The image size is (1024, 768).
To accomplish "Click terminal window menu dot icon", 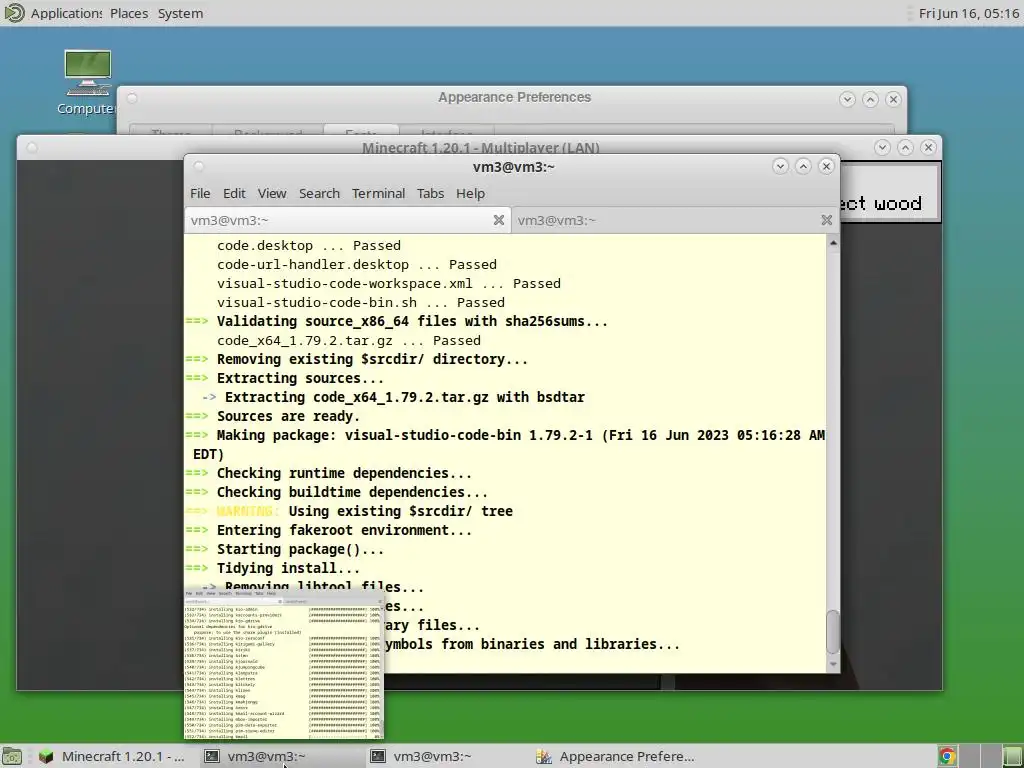I will pos(199,167).
